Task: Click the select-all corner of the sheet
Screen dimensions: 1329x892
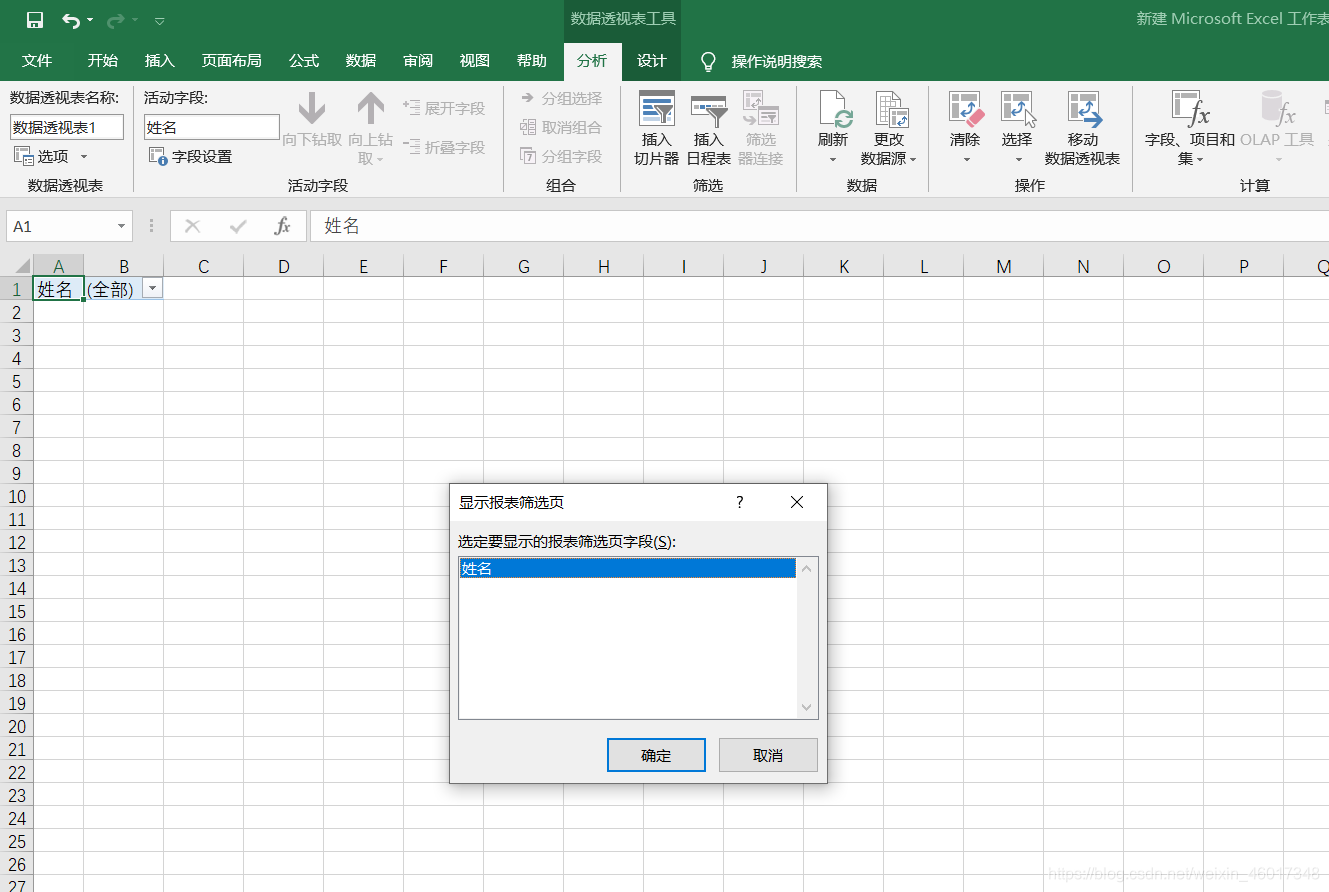Action: coord(16,266)
